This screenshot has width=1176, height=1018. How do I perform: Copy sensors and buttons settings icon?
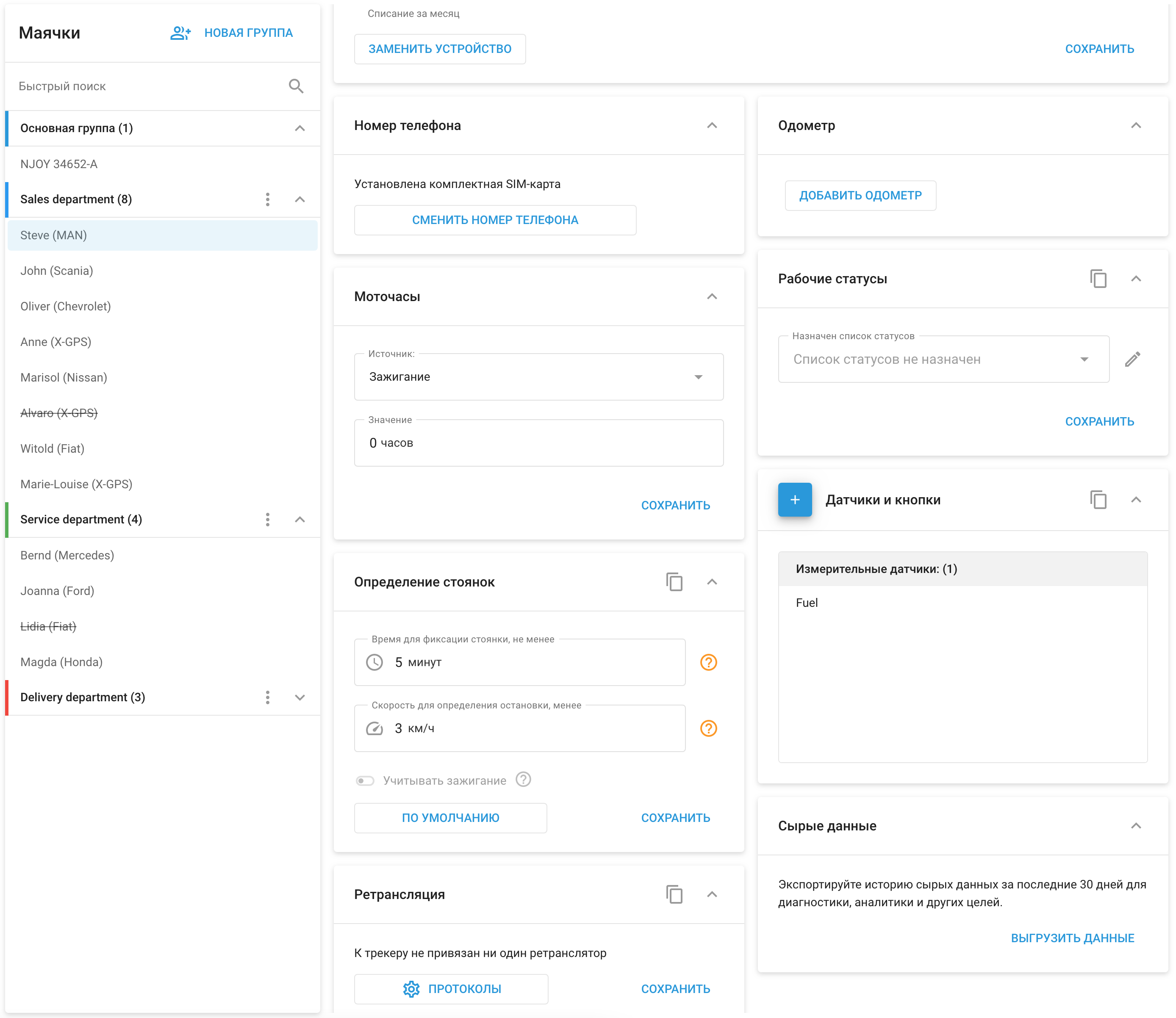1098,500
